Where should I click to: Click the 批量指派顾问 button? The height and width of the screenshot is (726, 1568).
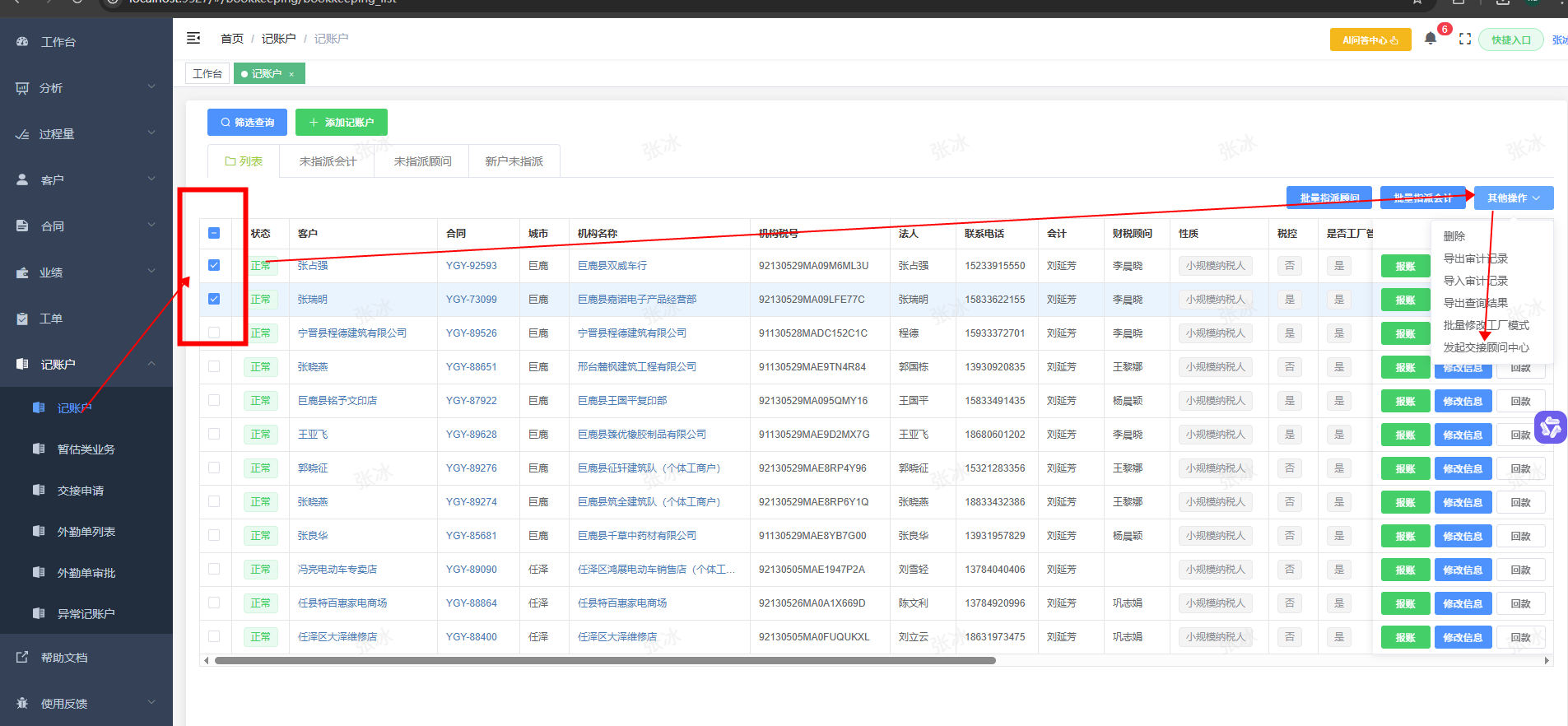1329,198
